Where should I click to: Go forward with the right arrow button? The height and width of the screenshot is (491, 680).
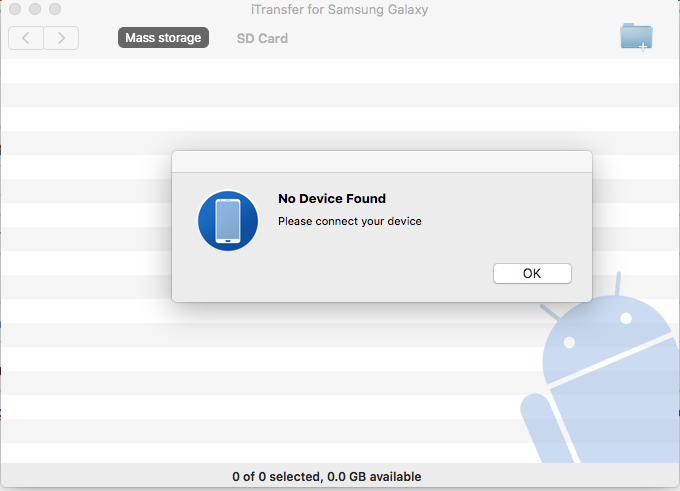pyautogui.click(x=61, y=38)
